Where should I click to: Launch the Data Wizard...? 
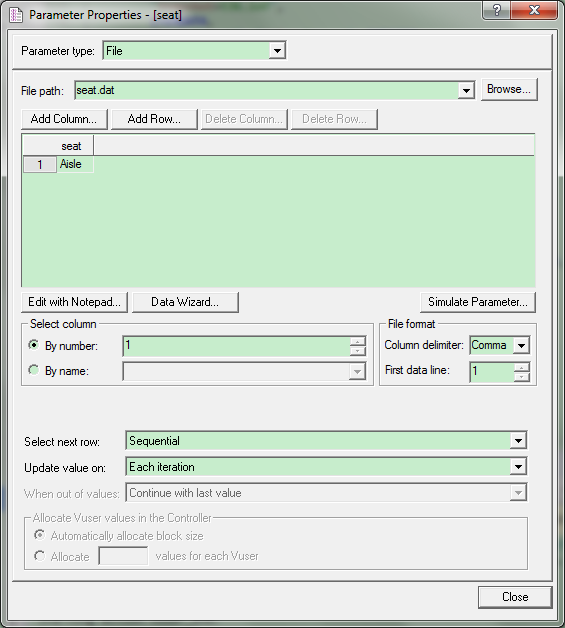[x=185, y=302]
